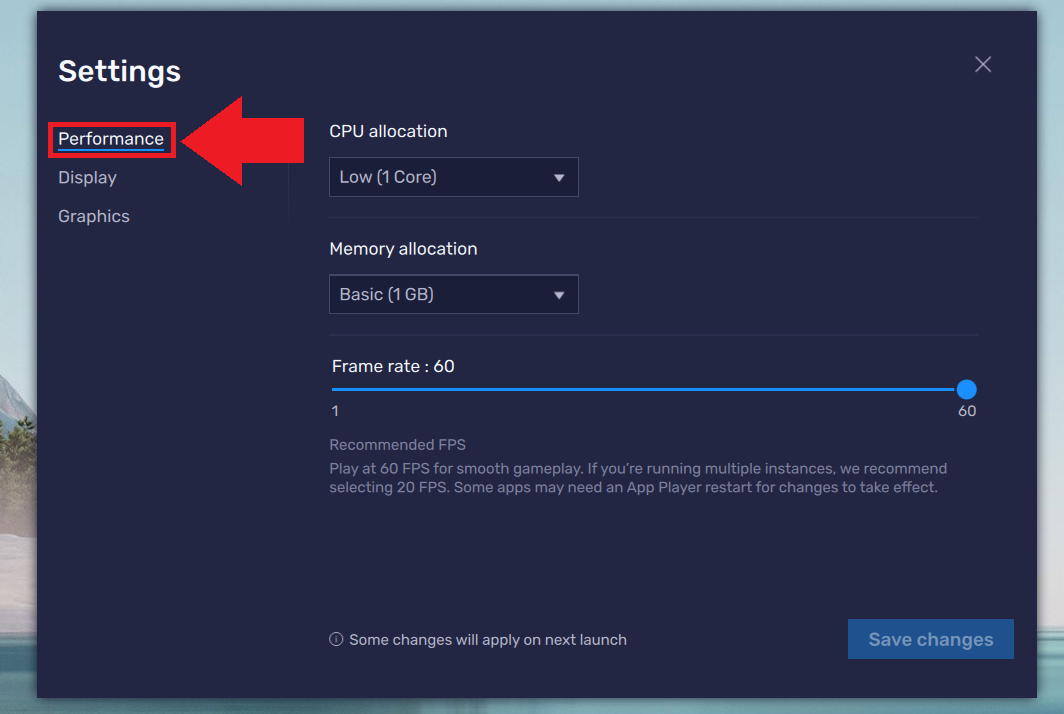
Task: Switch to the Display settings tab
Action: coord(87,177)
